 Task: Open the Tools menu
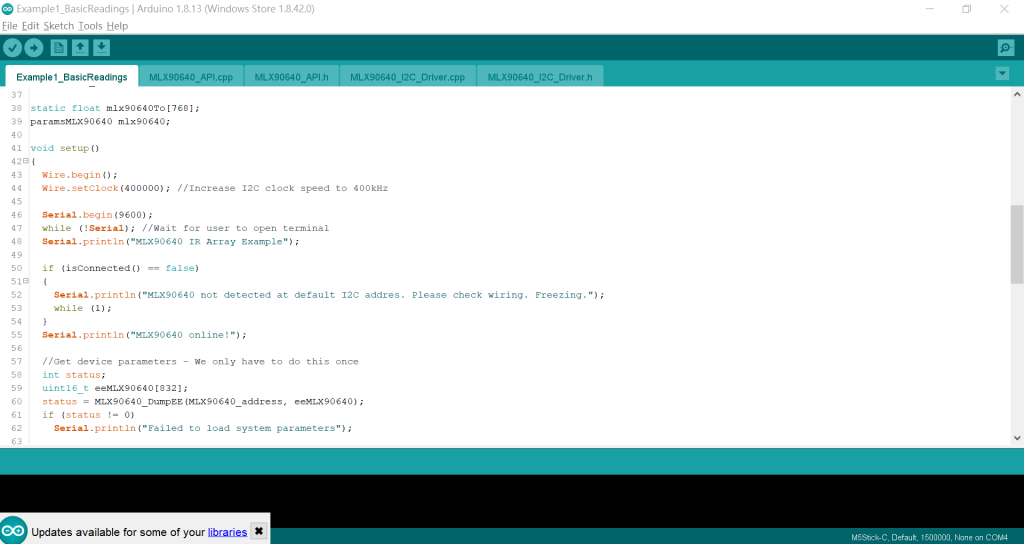click(90, 26)
